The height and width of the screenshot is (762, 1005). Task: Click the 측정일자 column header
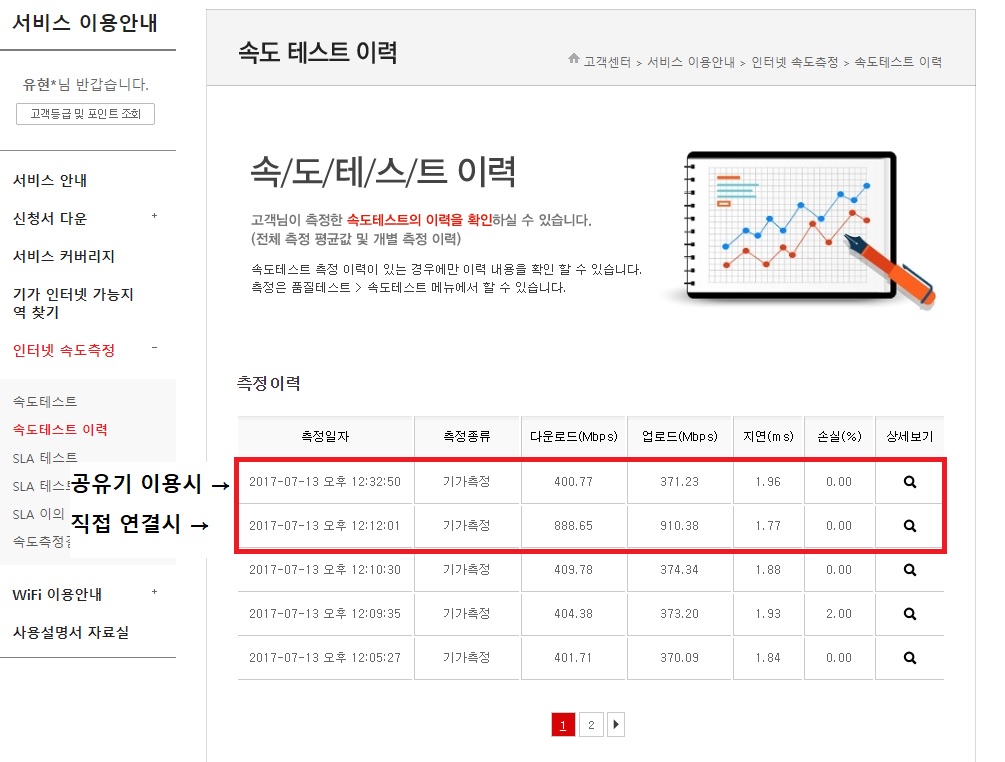pos(326,436)
